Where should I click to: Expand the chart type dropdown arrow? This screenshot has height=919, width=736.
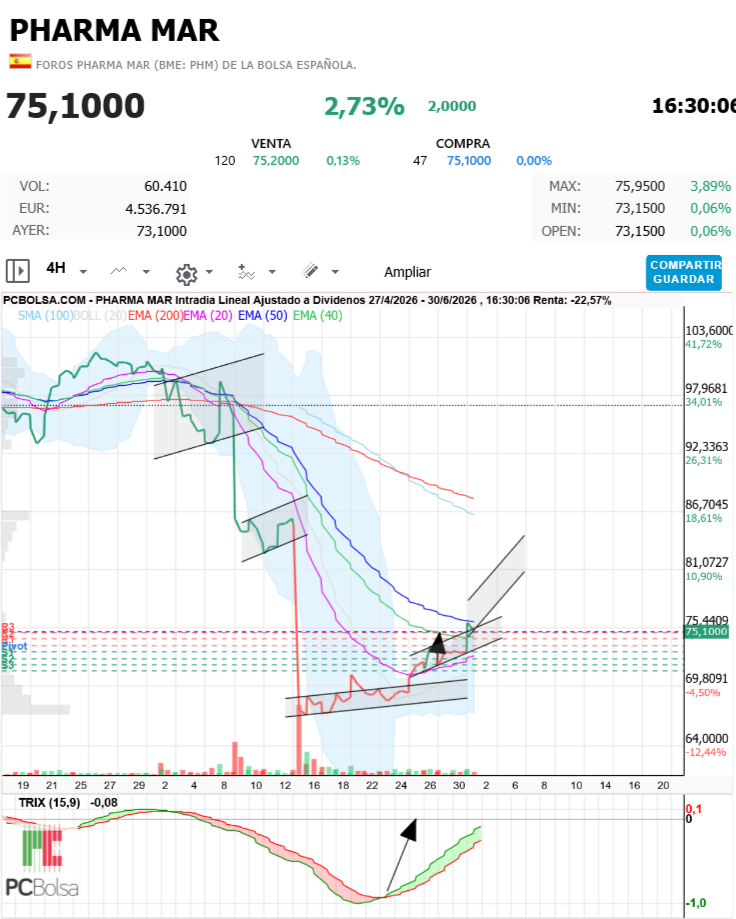[146, 272]
